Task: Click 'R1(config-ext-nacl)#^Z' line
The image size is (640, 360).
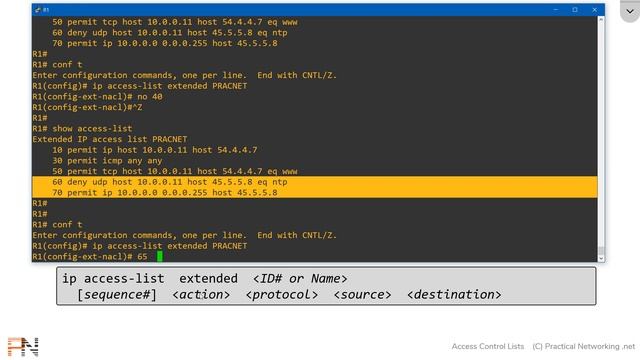Action: point(87,107)
